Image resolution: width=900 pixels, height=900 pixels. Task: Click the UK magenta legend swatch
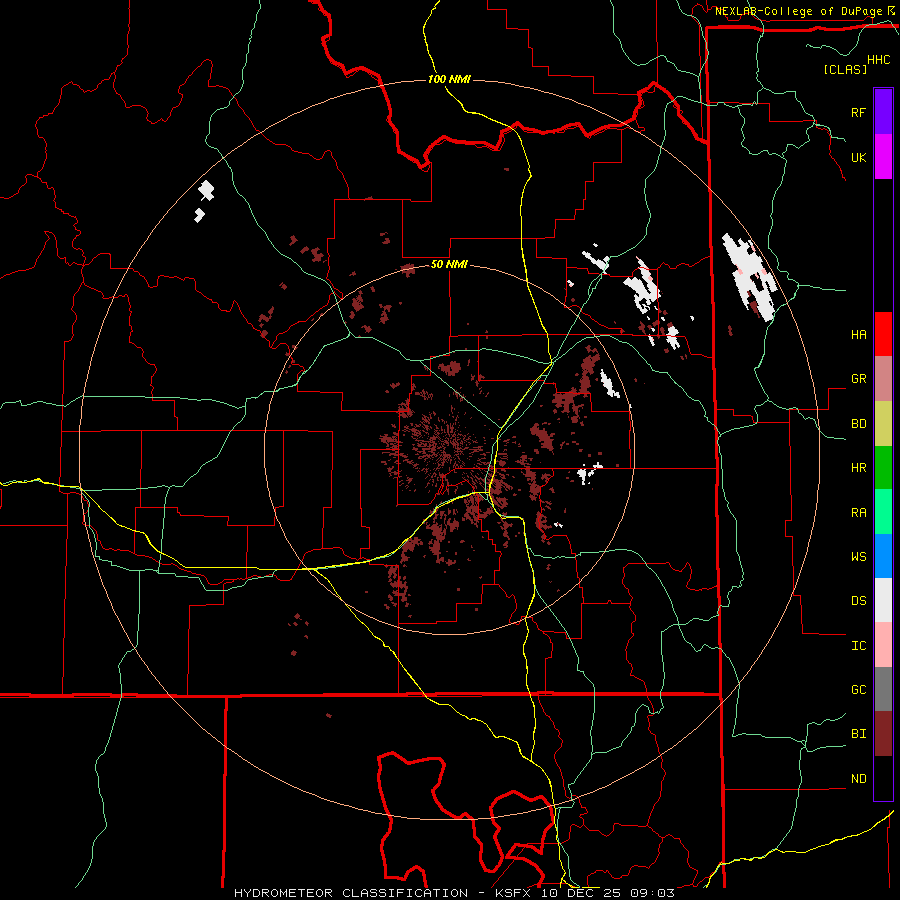[x=883, y=156]
